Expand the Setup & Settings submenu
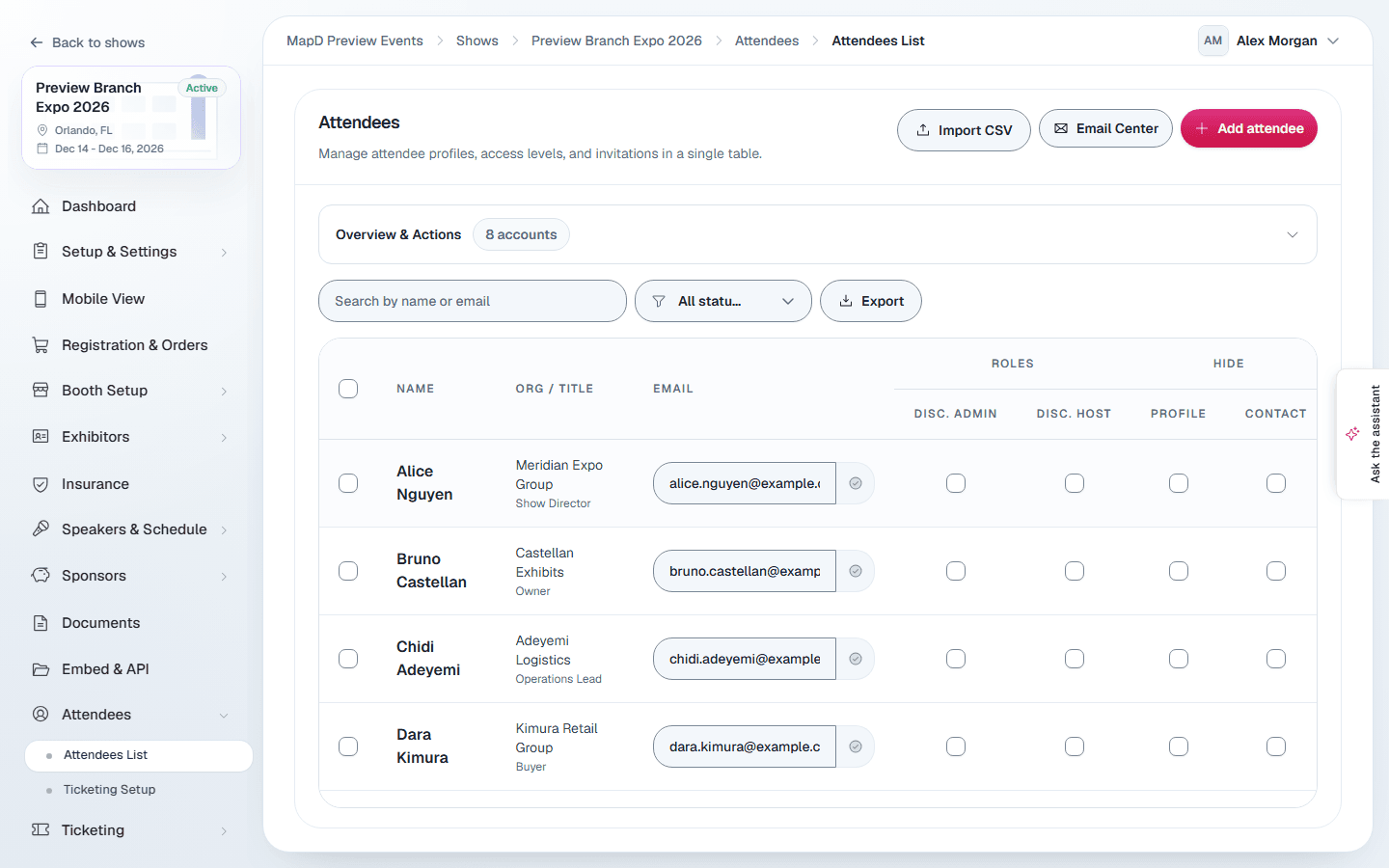Viewport: 1389px width, 868px height. pyautogui.click(x=224, y=253)
